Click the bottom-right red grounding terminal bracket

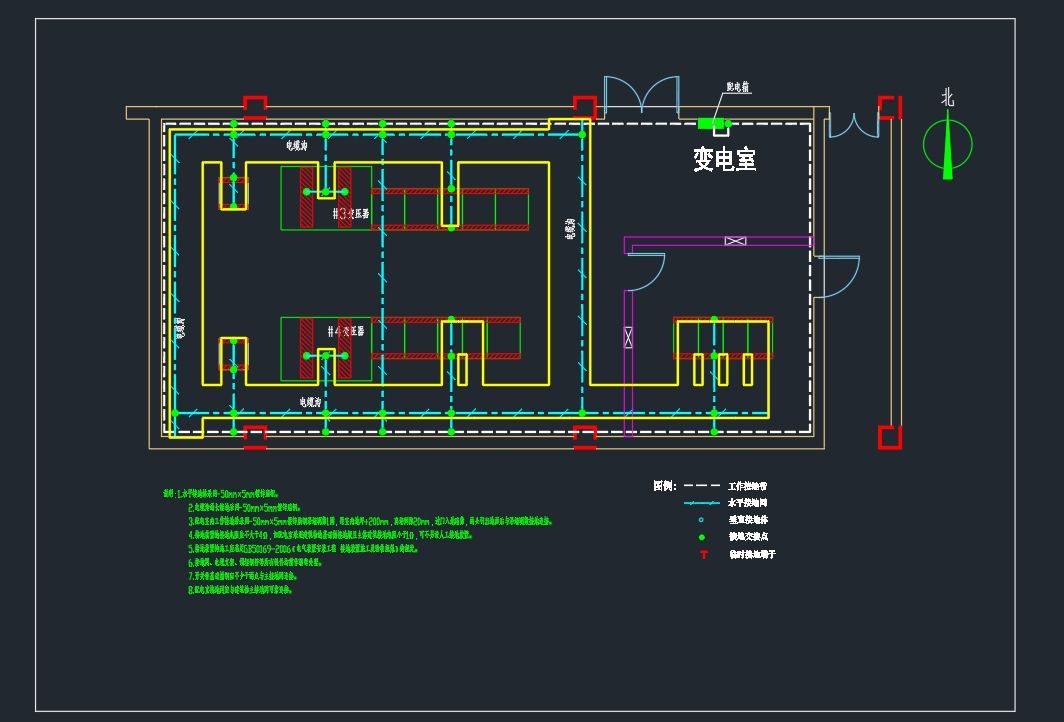tap(890, 437)
